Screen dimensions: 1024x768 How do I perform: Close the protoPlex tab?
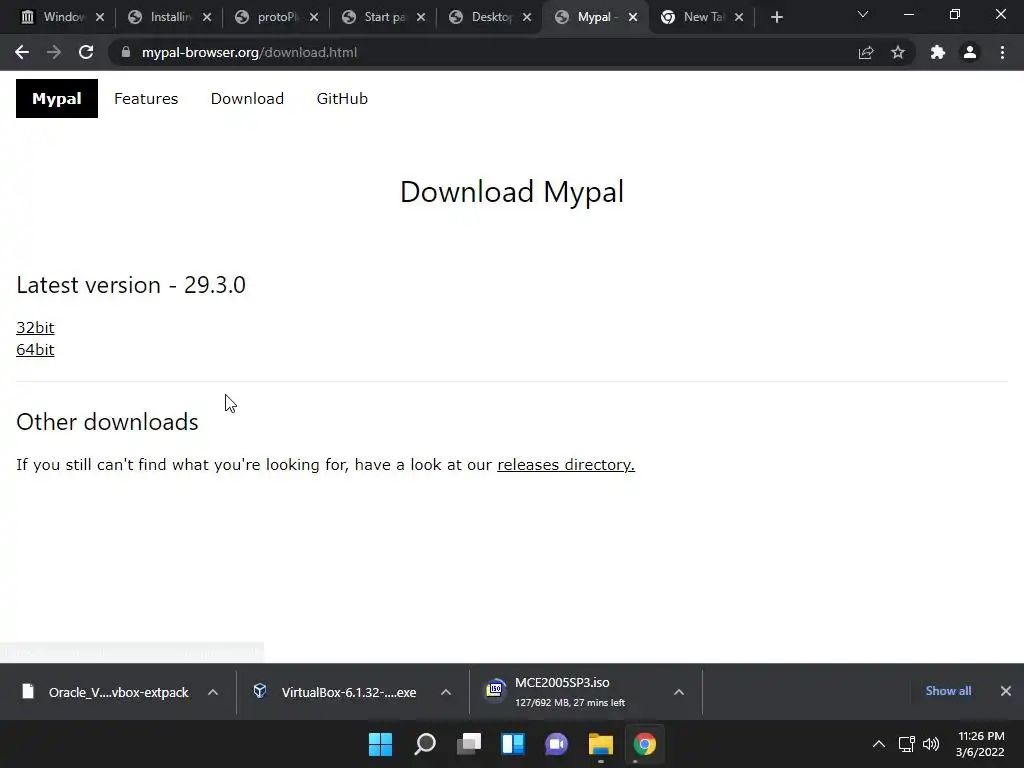[x=313, y=18]
